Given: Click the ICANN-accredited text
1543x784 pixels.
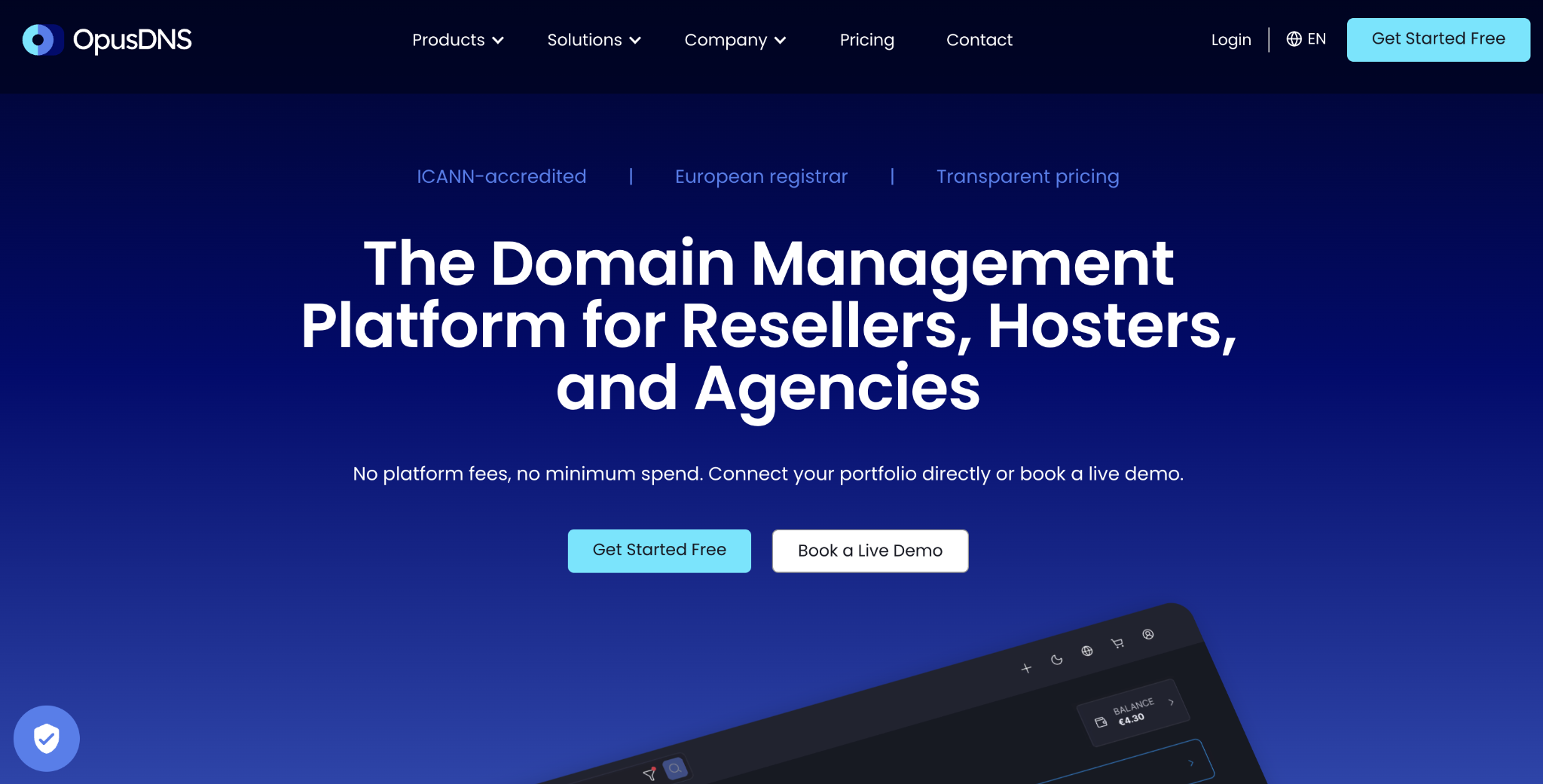Looking at the screenshot, I should [501, 176].
